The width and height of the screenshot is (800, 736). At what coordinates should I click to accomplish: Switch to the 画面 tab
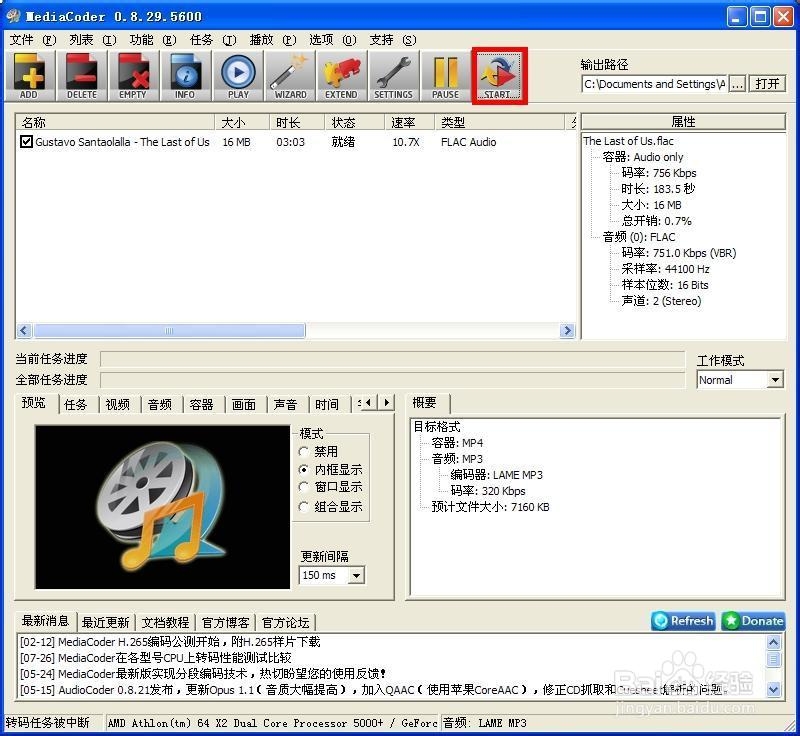[244, 405]
